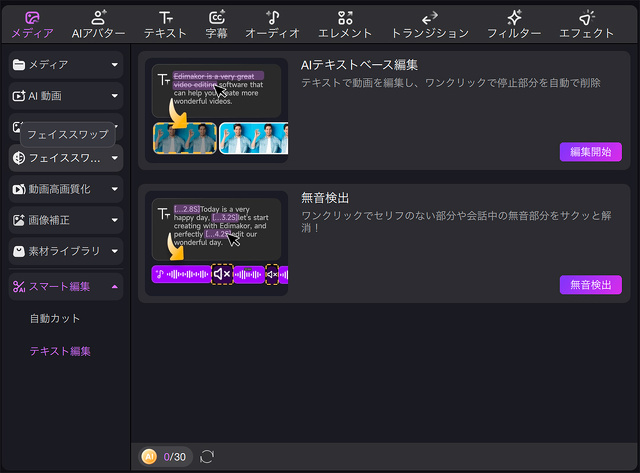Open the フィルター tab
The width and height of the screenshot is (640, 473).
[x=514, y=25]
